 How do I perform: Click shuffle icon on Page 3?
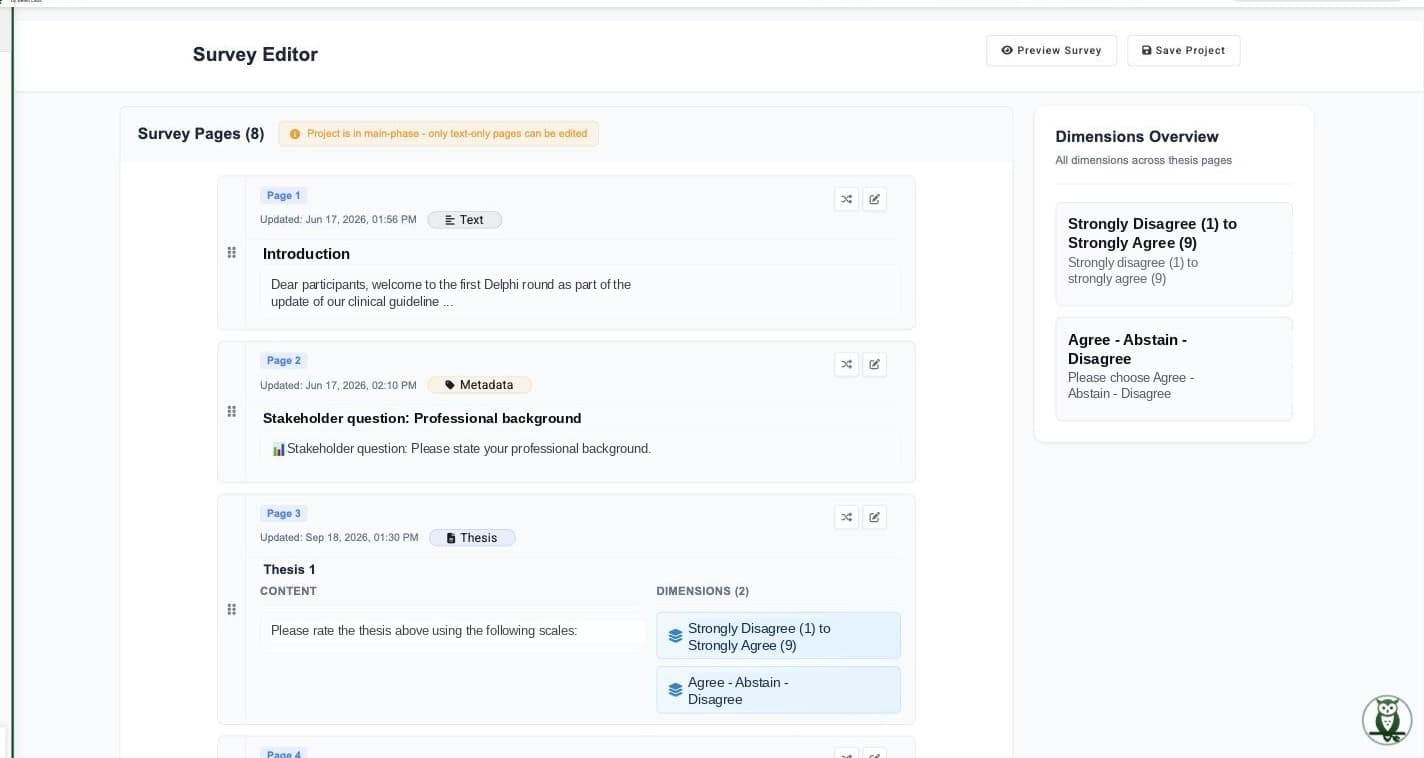click(846, 517)
